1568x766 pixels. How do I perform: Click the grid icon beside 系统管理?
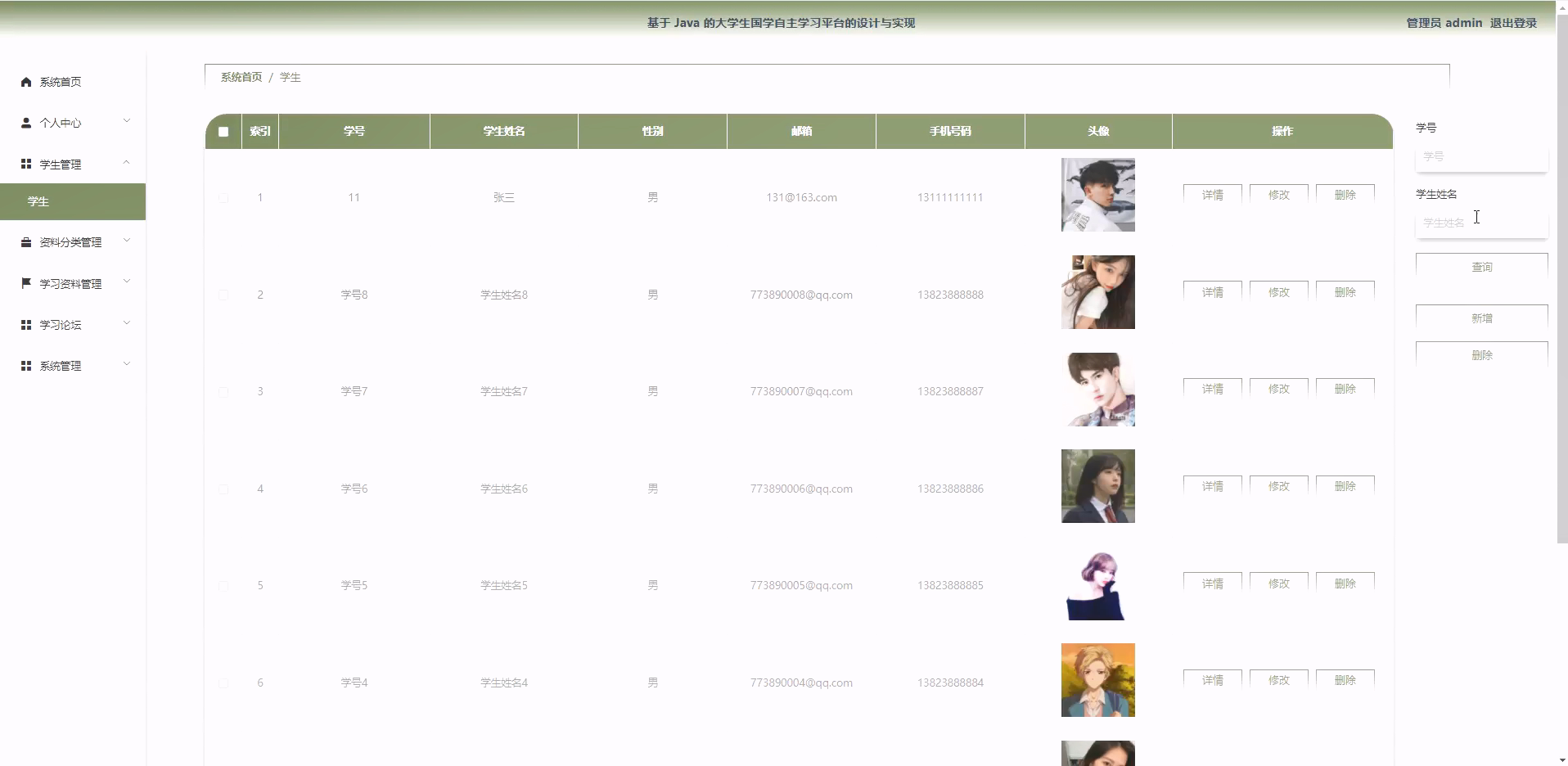(x=26, y=366)
